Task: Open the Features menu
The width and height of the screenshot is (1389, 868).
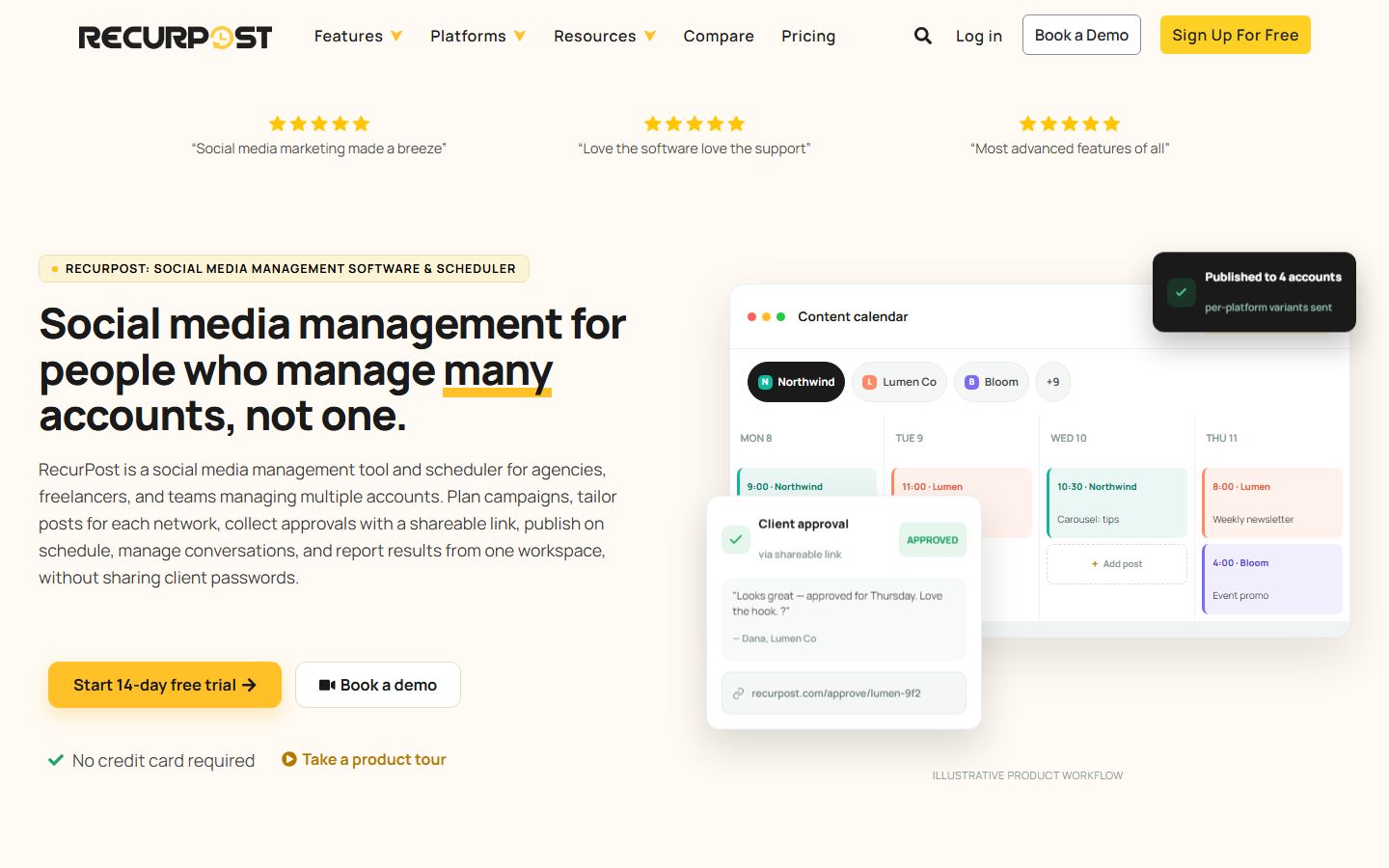Action: pos(348,36)
